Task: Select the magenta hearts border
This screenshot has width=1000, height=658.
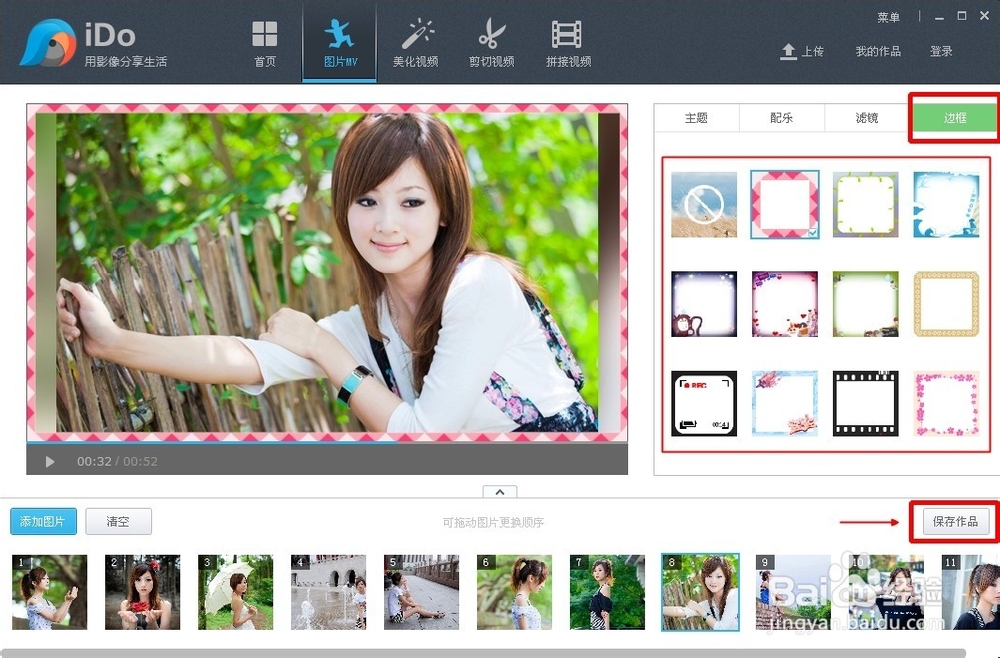Action: pos(784,304)
